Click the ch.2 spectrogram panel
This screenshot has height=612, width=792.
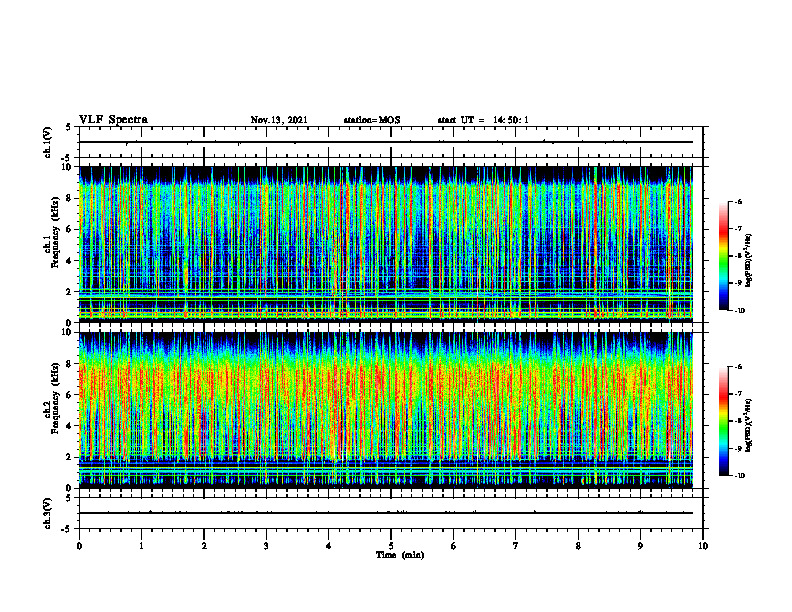click(386, 410)
